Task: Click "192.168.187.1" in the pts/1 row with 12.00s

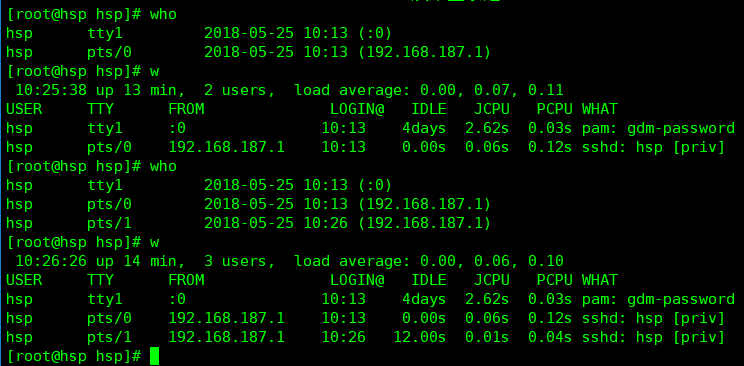Action: 226,337
